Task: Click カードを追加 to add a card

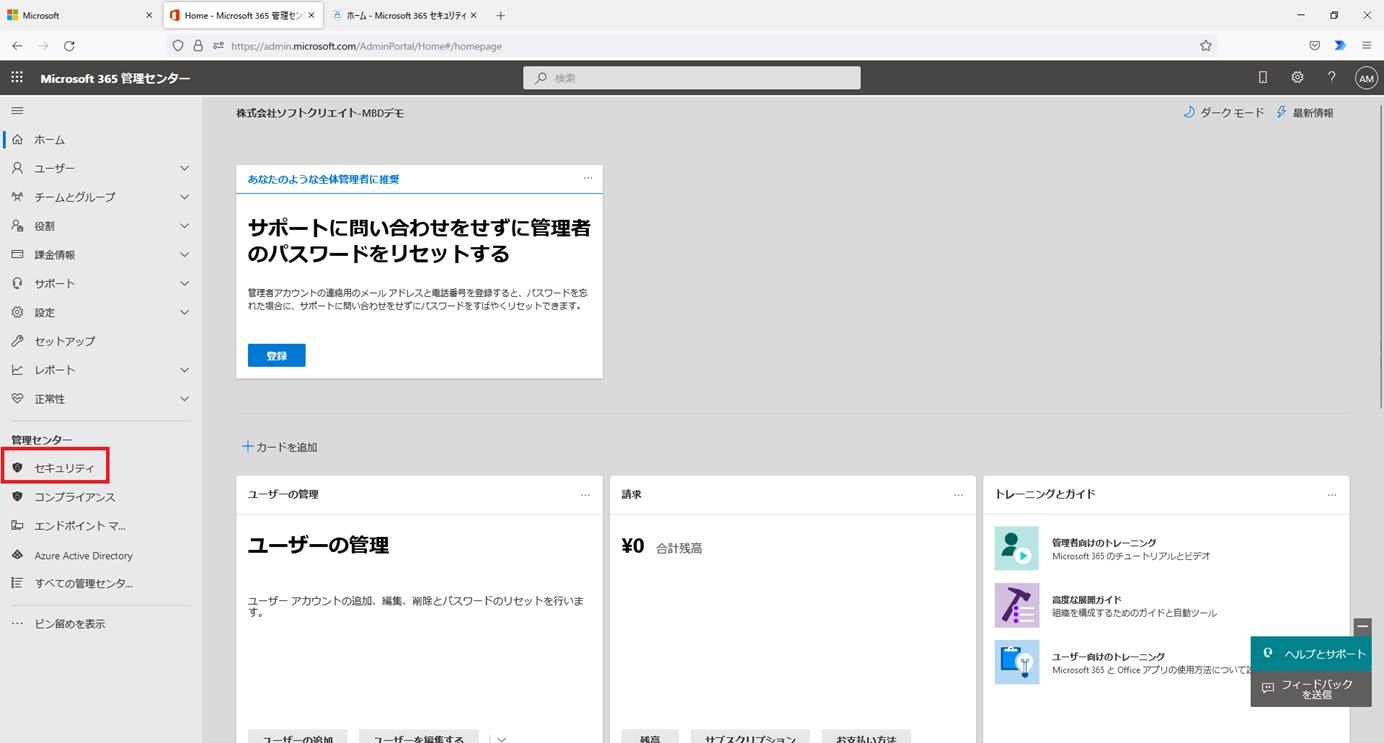Action: [280, 447]
